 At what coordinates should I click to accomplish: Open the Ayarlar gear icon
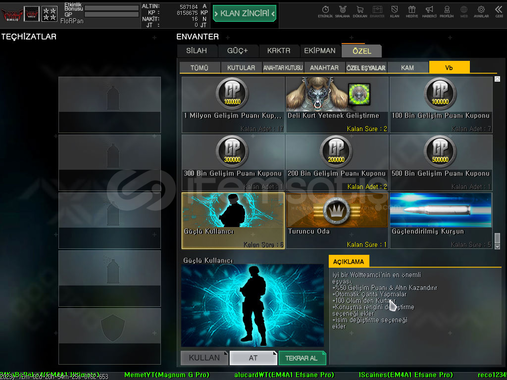pyautogui.click(x=481, y=11)
